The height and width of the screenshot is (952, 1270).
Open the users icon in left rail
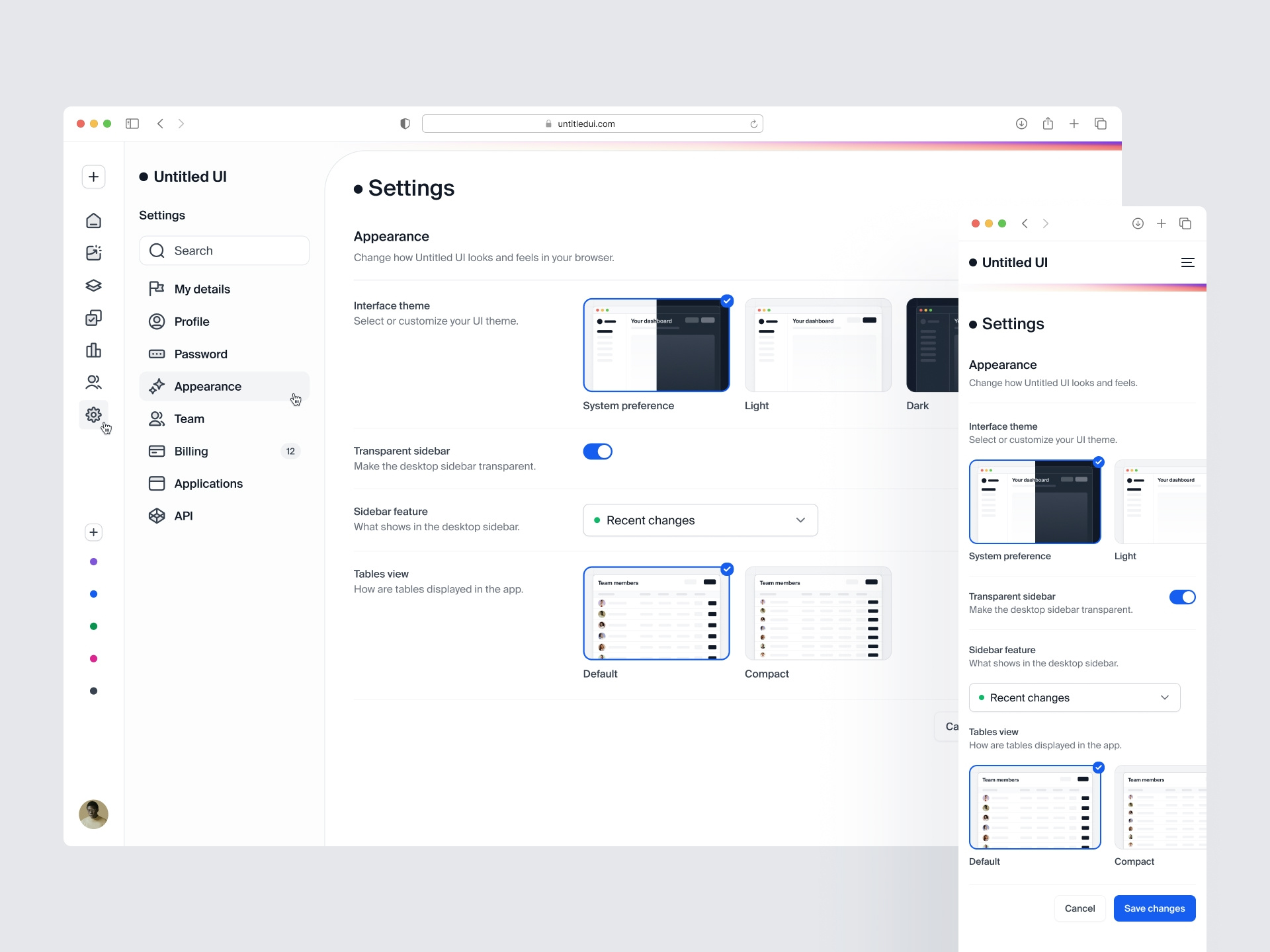click(x=93, y=382)
